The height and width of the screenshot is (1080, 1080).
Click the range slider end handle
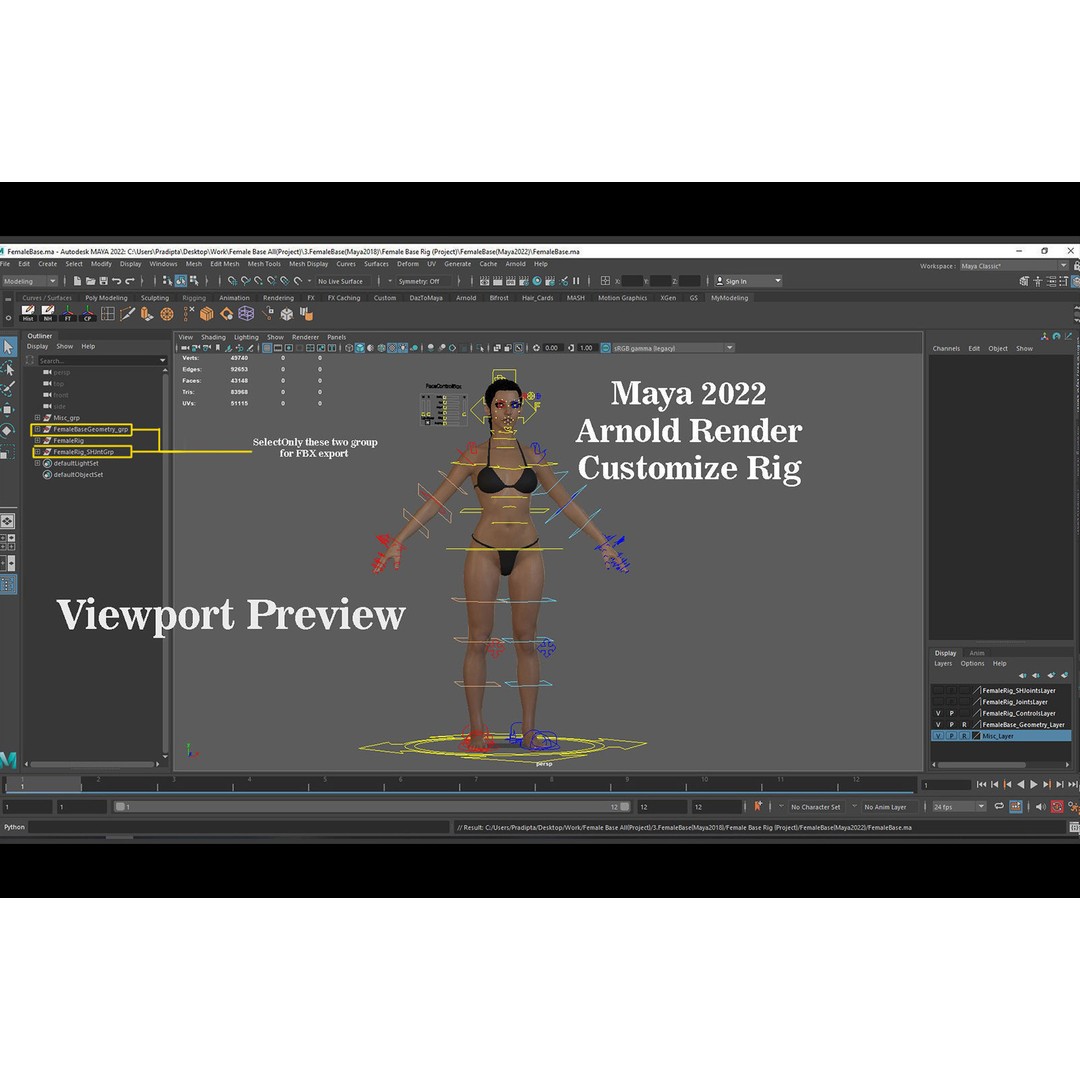click(x=625, y=807)
